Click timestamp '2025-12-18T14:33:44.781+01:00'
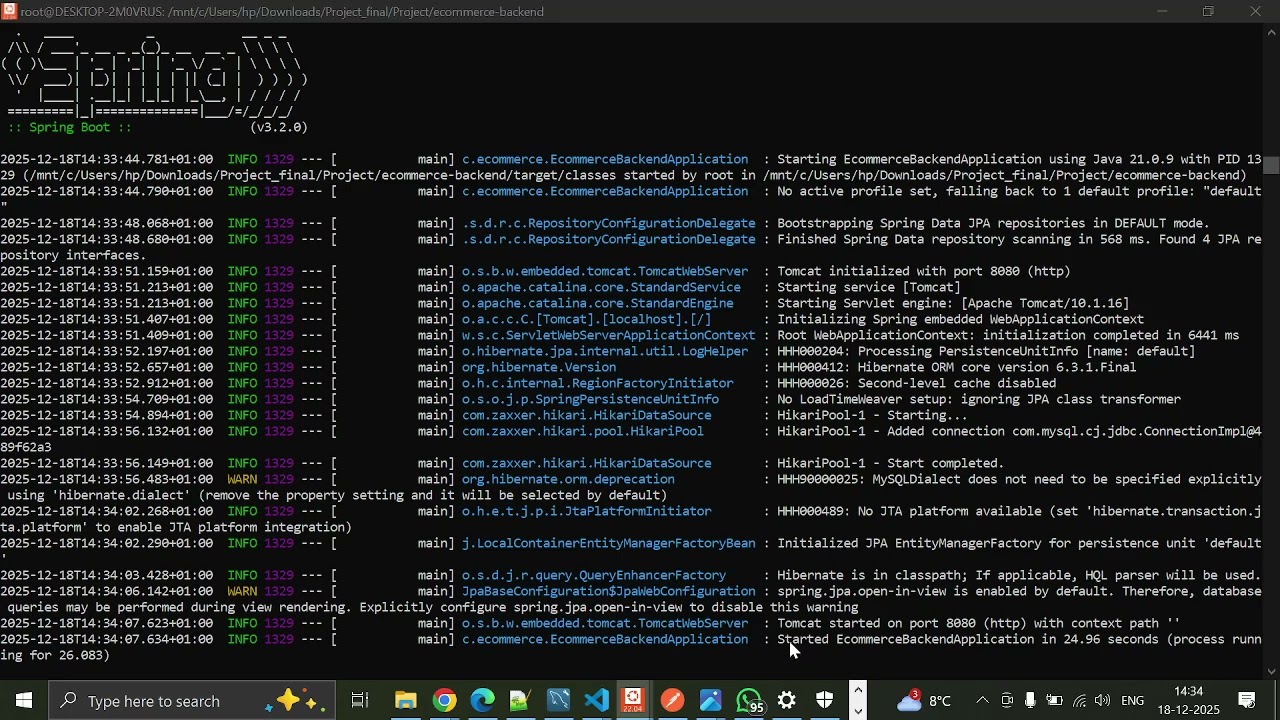 pyautogui.click(x=106, y=159)
